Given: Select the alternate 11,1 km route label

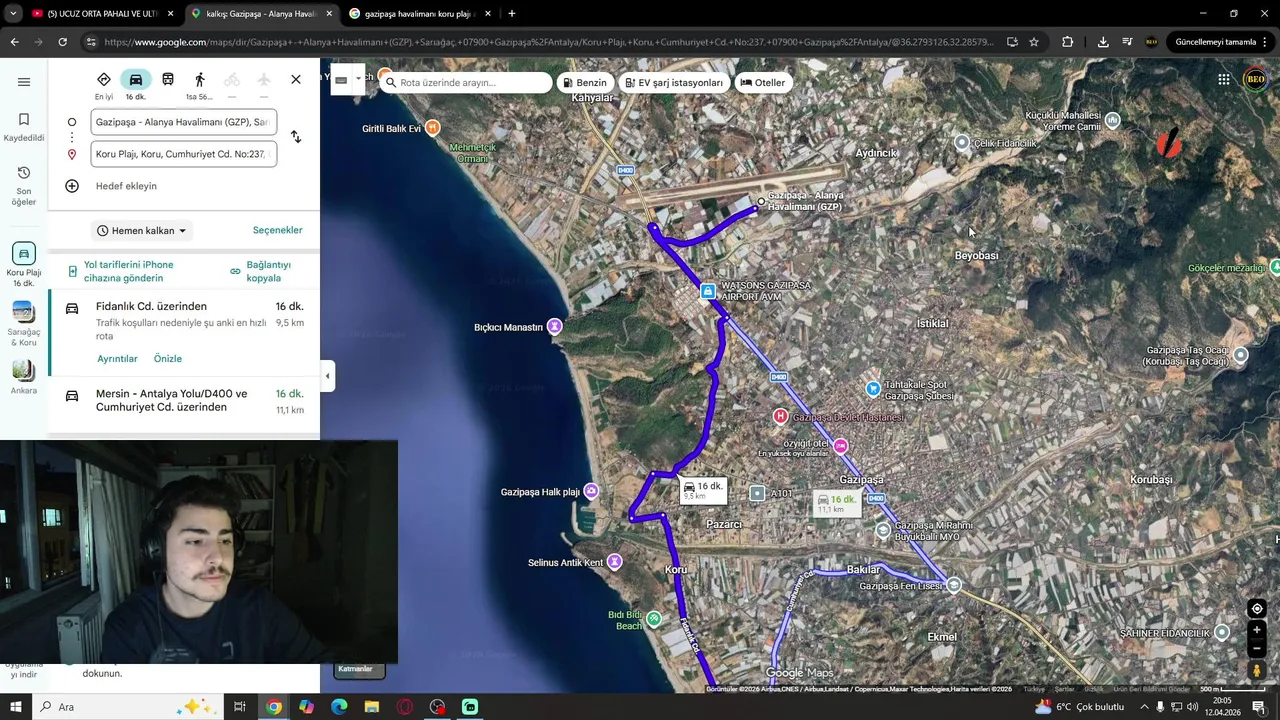Looking at the screenshot, I should pos(837,504).
